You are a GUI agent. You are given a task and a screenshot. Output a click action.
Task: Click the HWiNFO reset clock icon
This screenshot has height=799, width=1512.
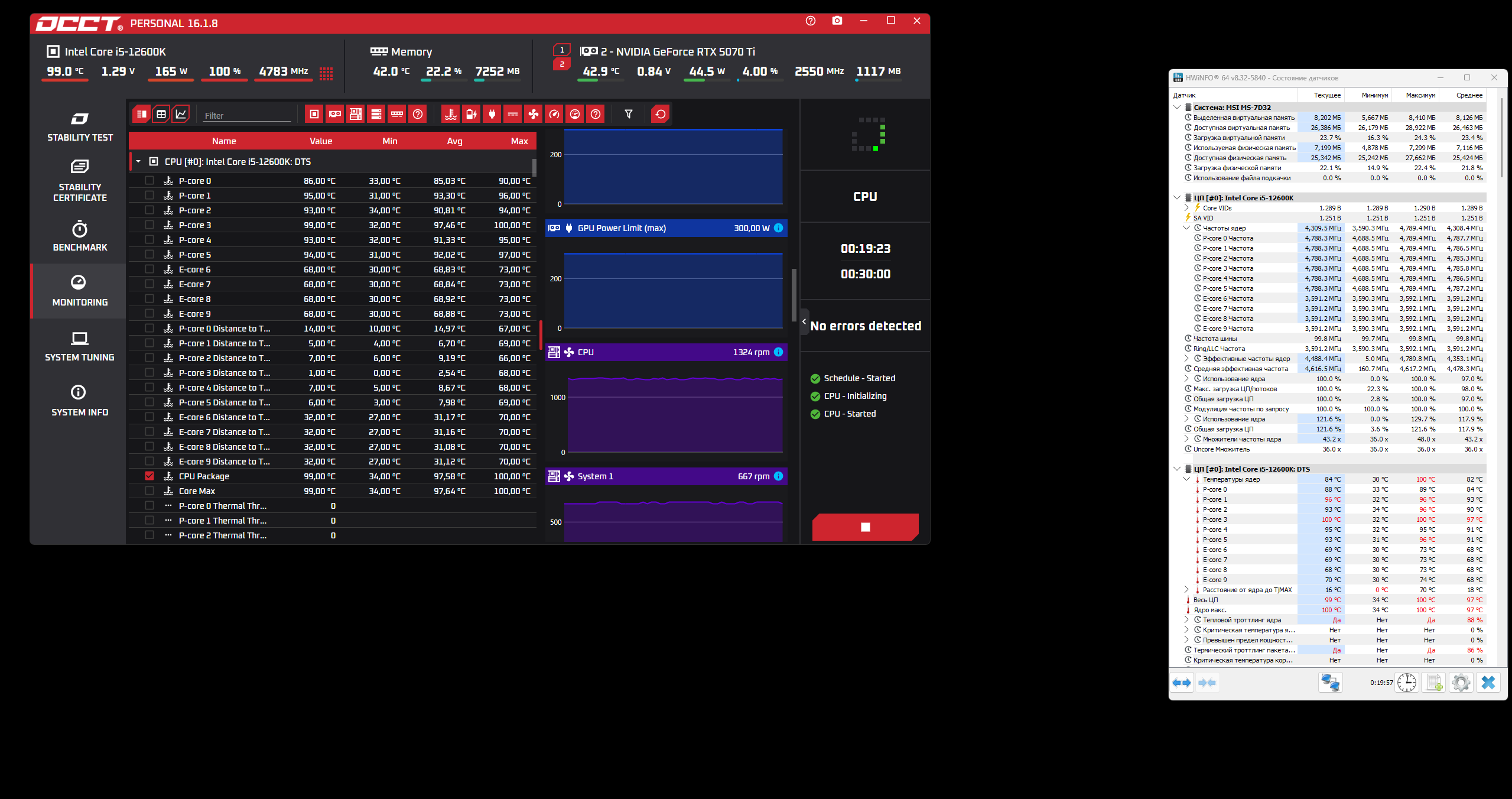pos(1407,683)
